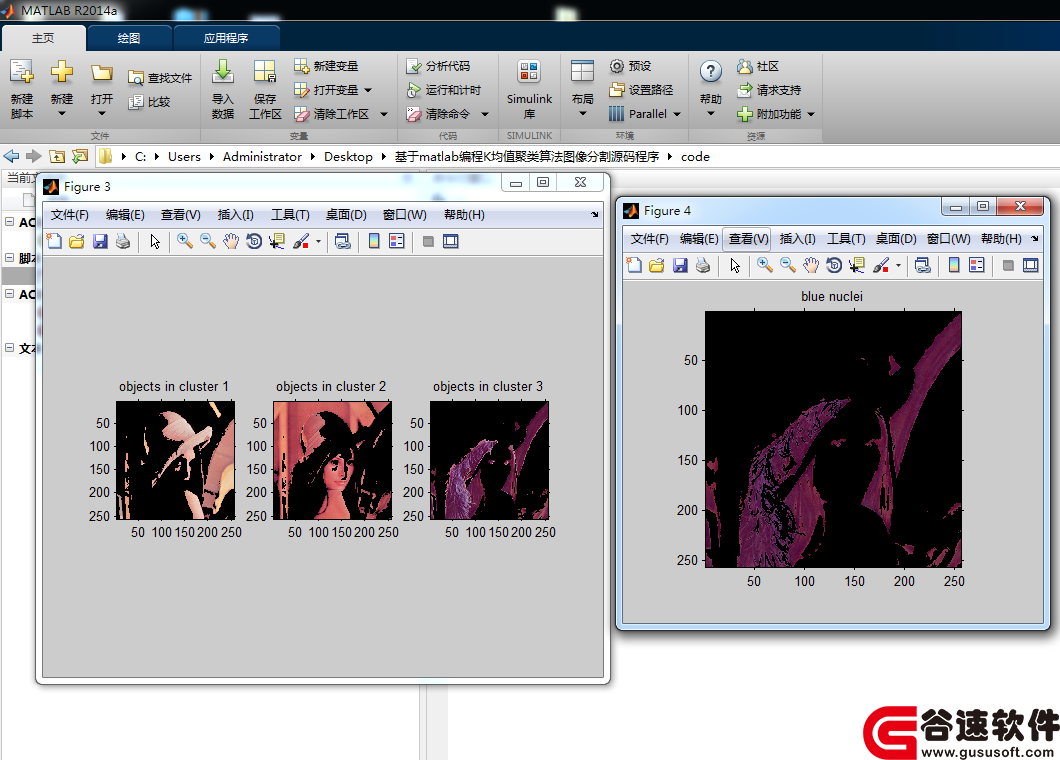Click the Find Files (查找文件) button
The image size is (1060, 760).
(160, 78)
